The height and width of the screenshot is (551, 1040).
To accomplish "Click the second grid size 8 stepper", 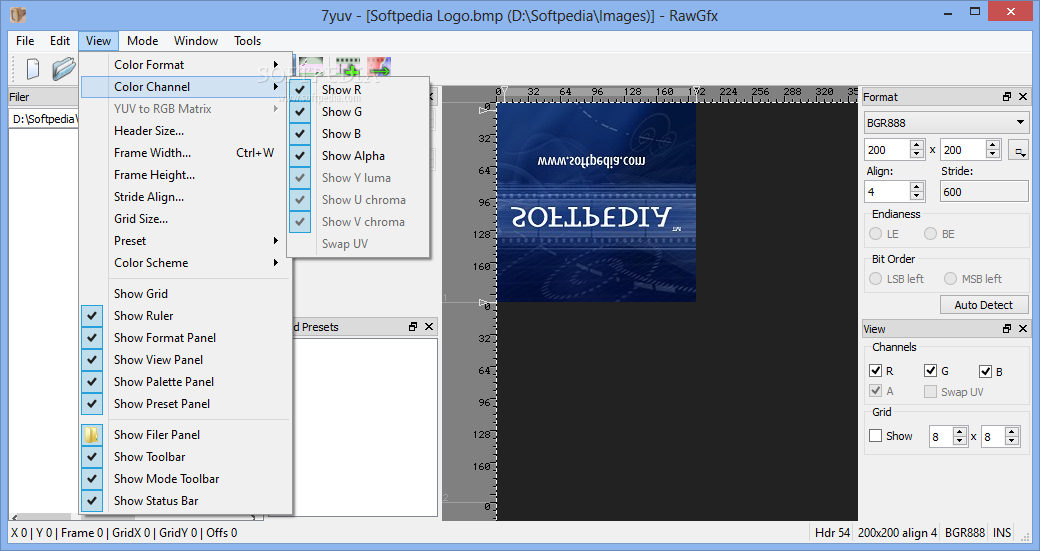I will tap(1011, 436).
